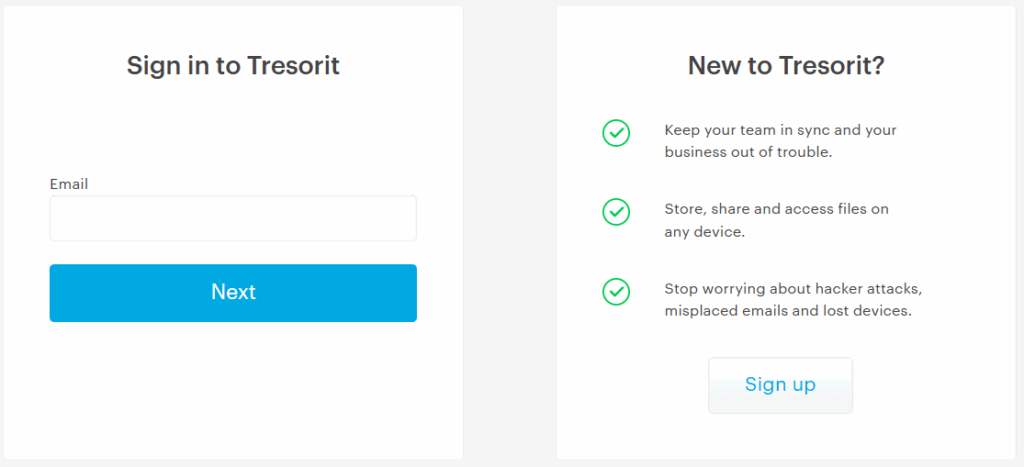This screenshot has width=1024, height=467.
Task: Click the checkmark icon next to "Store, share and access files"
Action: (x=616, y=212)
